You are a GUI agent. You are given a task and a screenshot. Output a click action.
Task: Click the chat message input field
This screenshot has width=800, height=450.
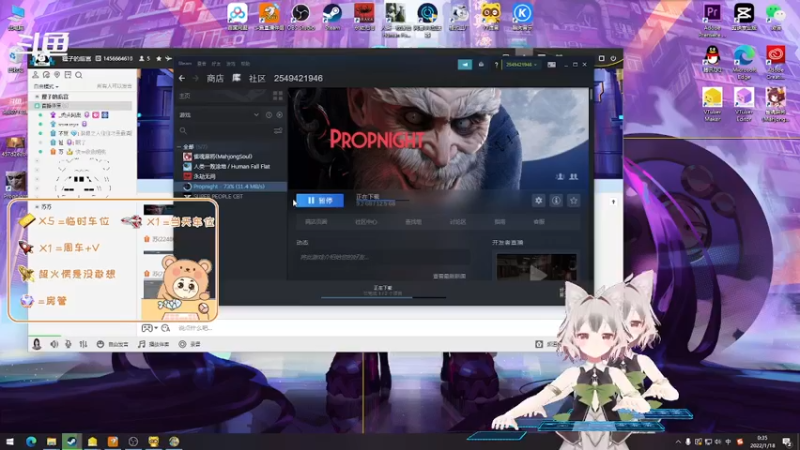[357, 328]
